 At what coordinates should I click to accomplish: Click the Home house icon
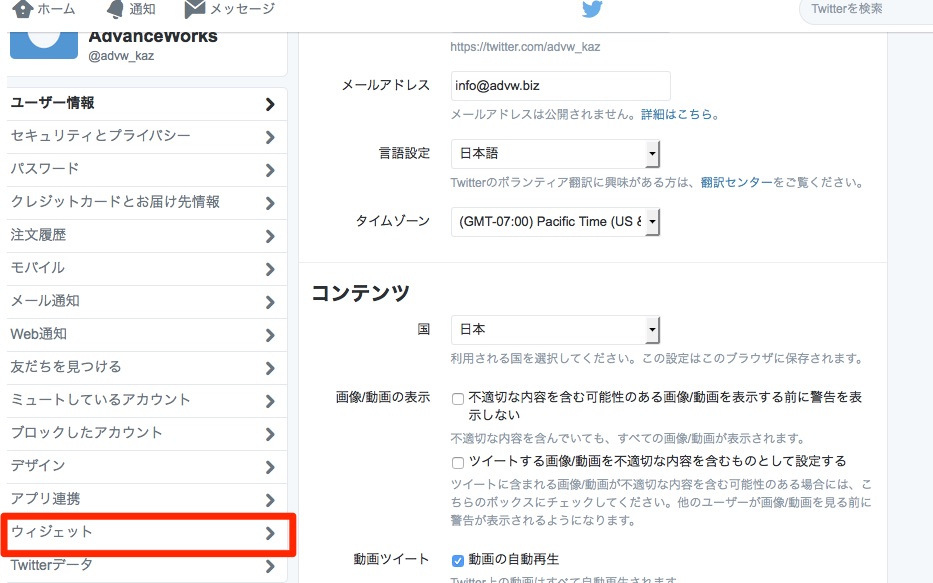(x=23, y=8)
